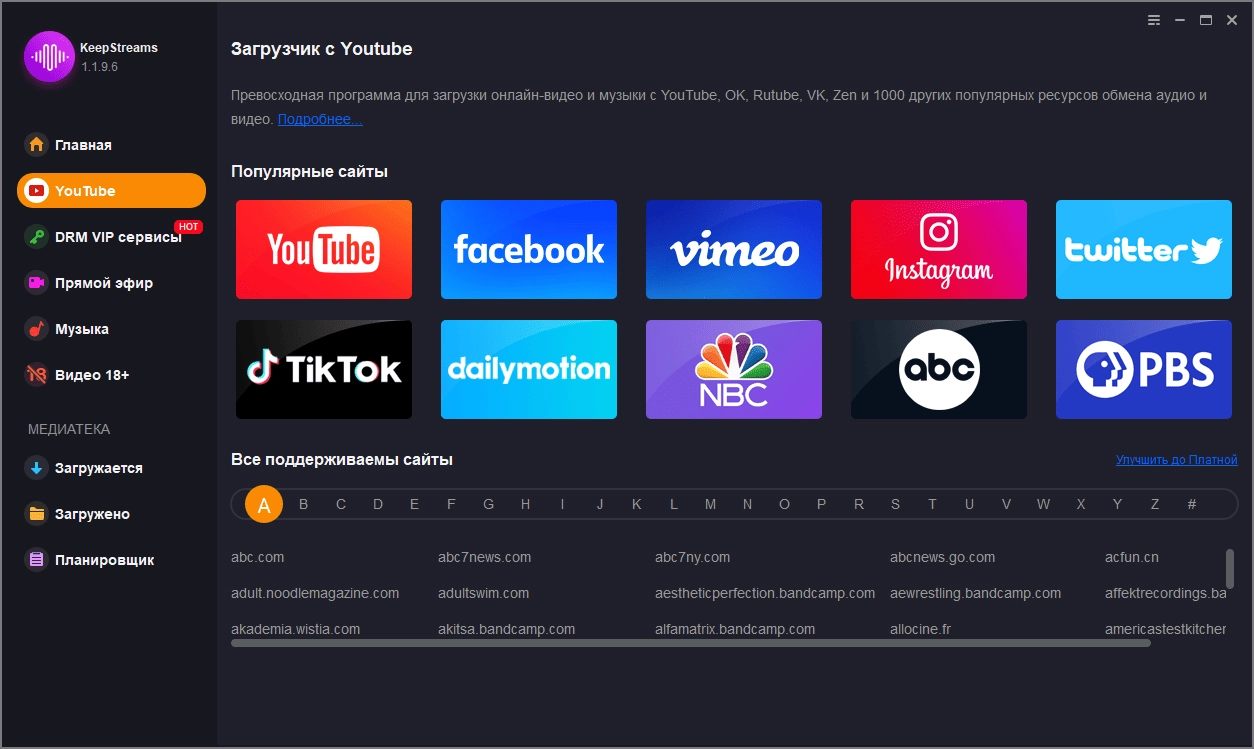This screenshot has height=749, width=1254.
Task: Open Загружено library label
Action: [92, 514]
